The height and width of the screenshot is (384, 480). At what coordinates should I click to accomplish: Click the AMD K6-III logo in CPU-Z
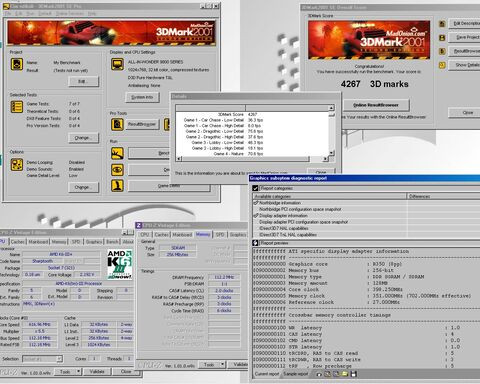tap(120, 264)
